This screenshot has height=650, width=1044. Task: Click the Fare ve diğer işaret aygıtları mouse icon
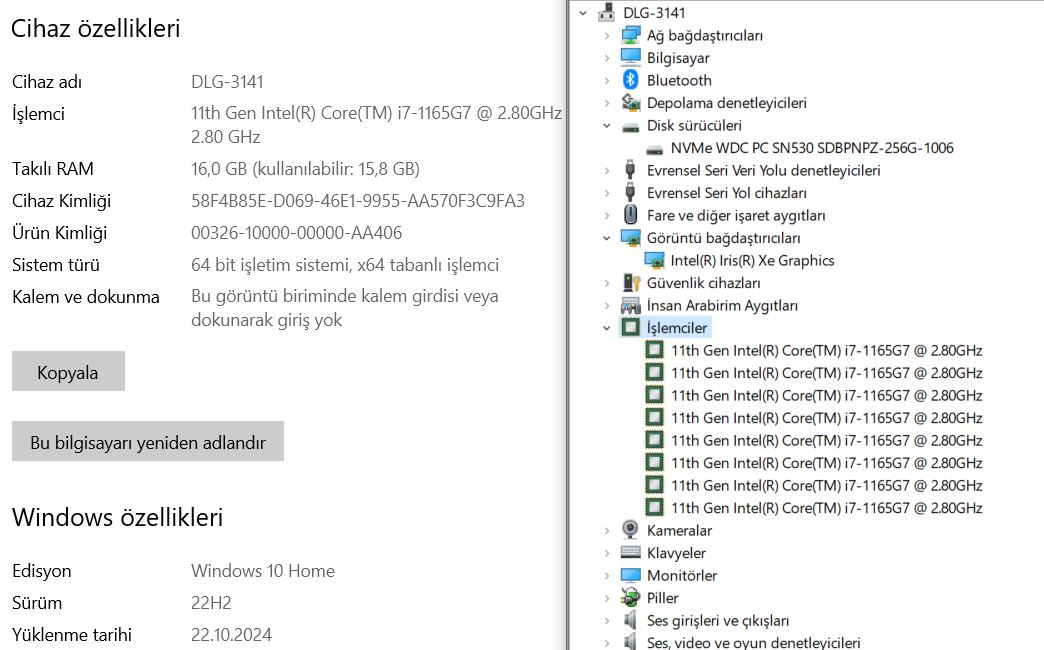tap(631, 215)
